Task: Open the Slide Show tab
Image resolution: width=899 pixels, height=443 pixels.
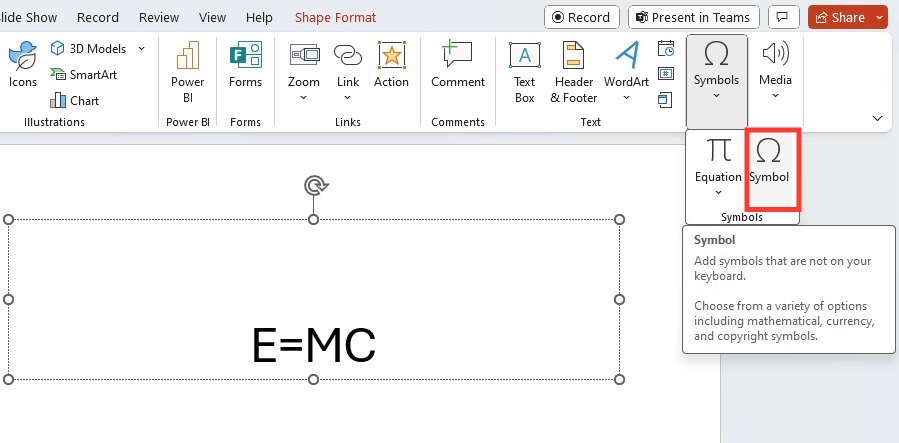Action: click(x=29, y=18)
